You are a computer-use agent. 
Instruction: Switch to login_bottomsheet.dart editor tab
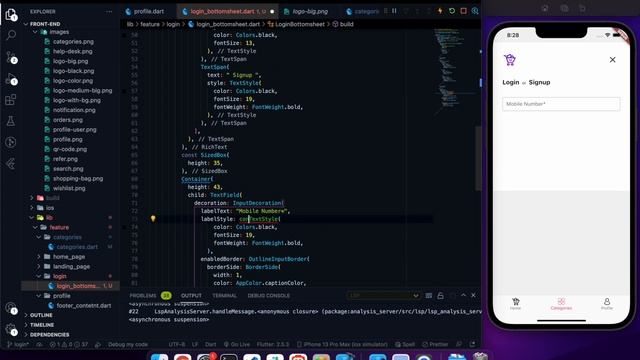coord(228,11)
